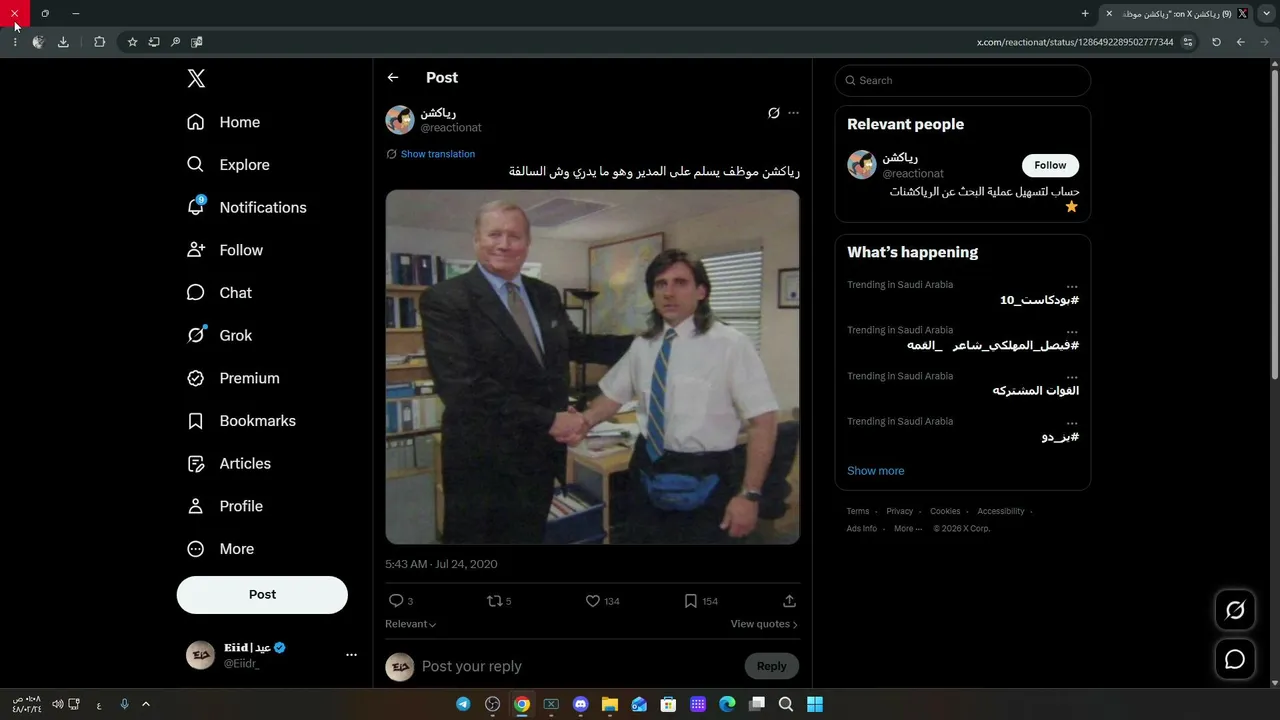Open more options for trend القوات المشتركه

[x=1072, y=377]
